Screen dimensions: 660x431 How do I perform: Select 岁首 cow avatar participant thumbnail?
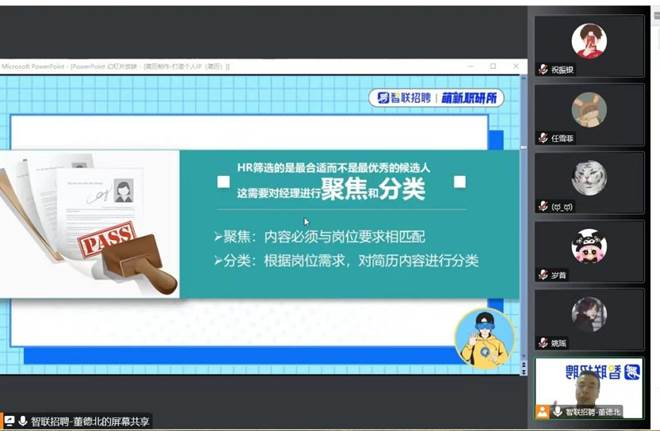pos(589,246)
